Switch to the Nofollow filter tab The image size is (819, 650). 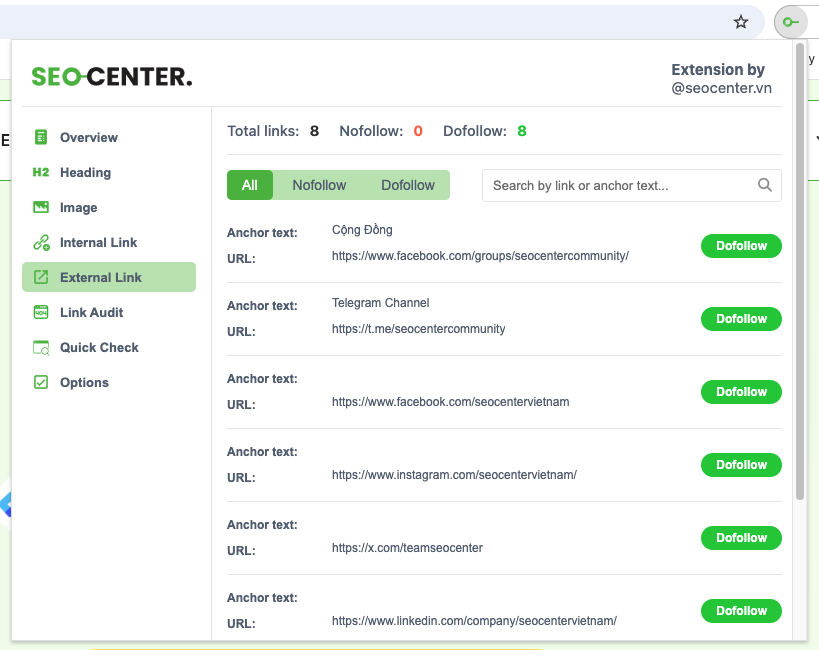point(319,185)
